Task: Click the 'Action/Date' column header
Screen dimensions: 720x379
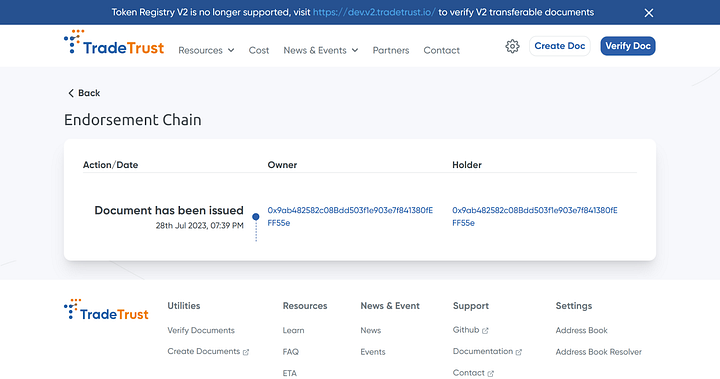Action: coord(110,164)
